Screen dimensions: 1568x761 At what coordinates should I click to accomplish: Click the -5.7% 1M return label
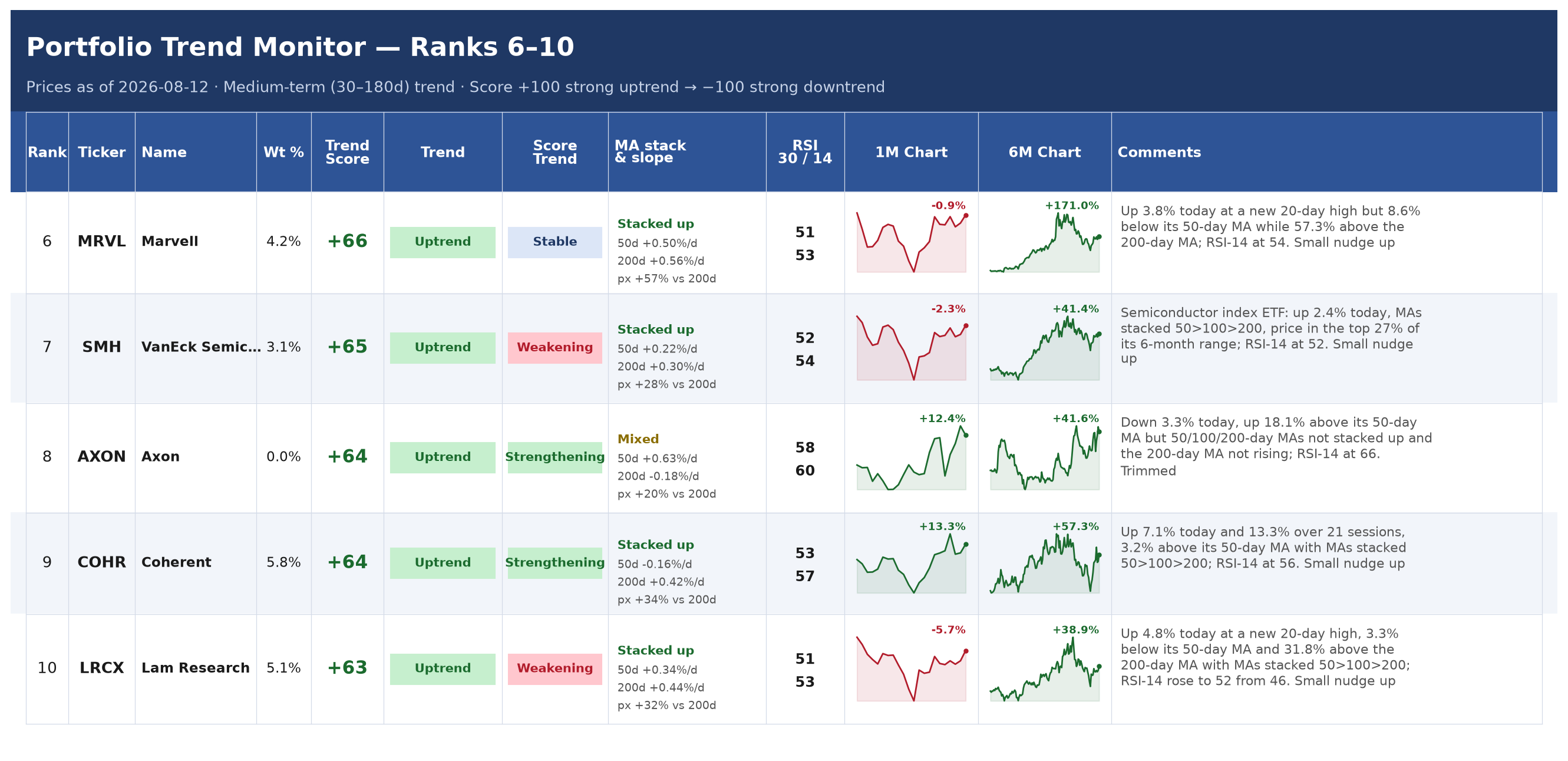[x=948, y=630]
